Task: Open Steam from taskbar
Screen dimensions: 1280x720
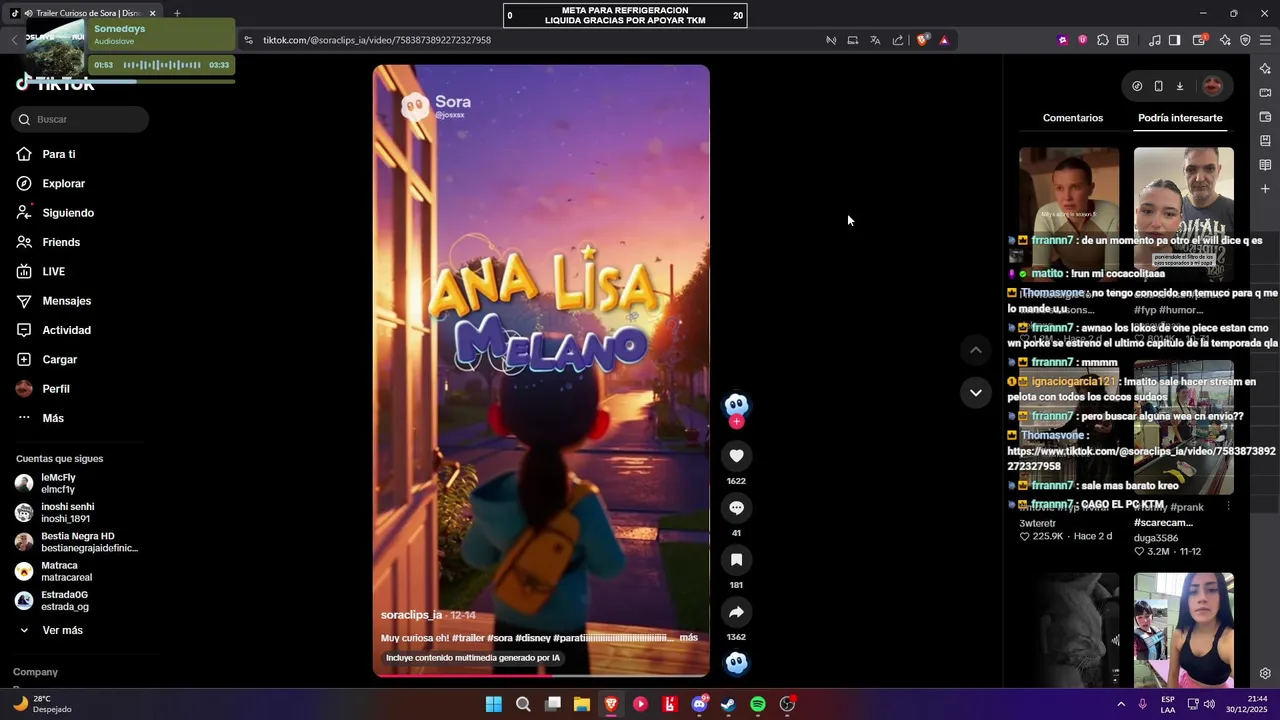Action: tap(728, 704)
